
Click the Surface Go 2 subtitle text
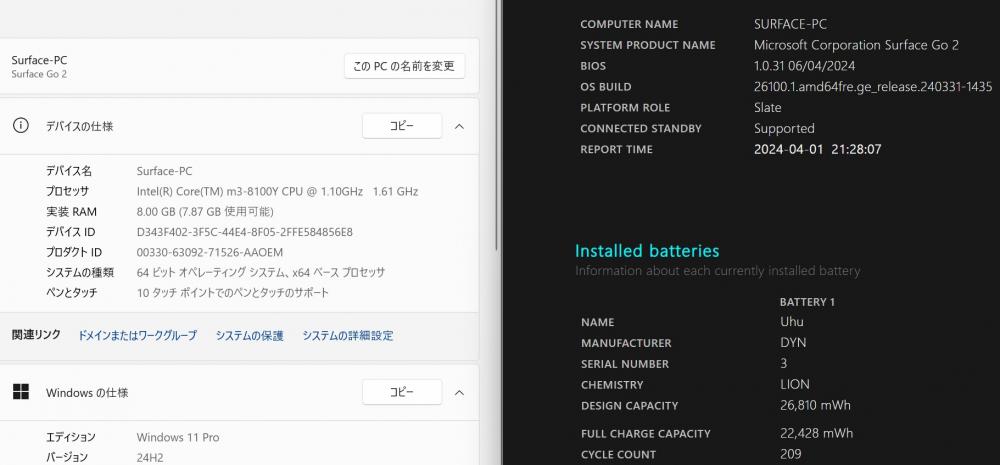pos(39,74)
